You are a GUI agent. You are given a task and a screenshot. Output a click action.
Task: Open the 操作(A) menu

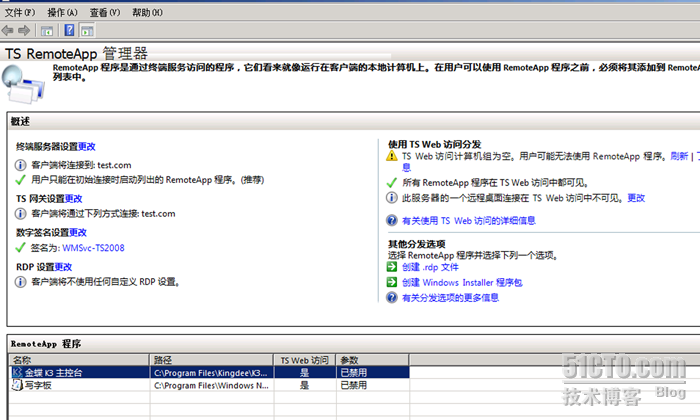[x=62, y=12]
